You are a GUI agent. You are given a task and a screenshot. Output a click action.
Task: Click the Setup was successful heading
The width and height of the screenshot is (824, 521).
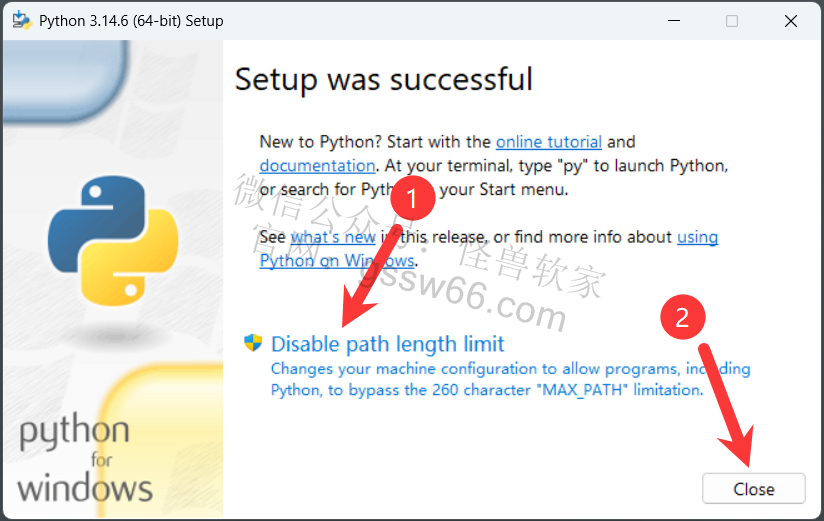384,79
